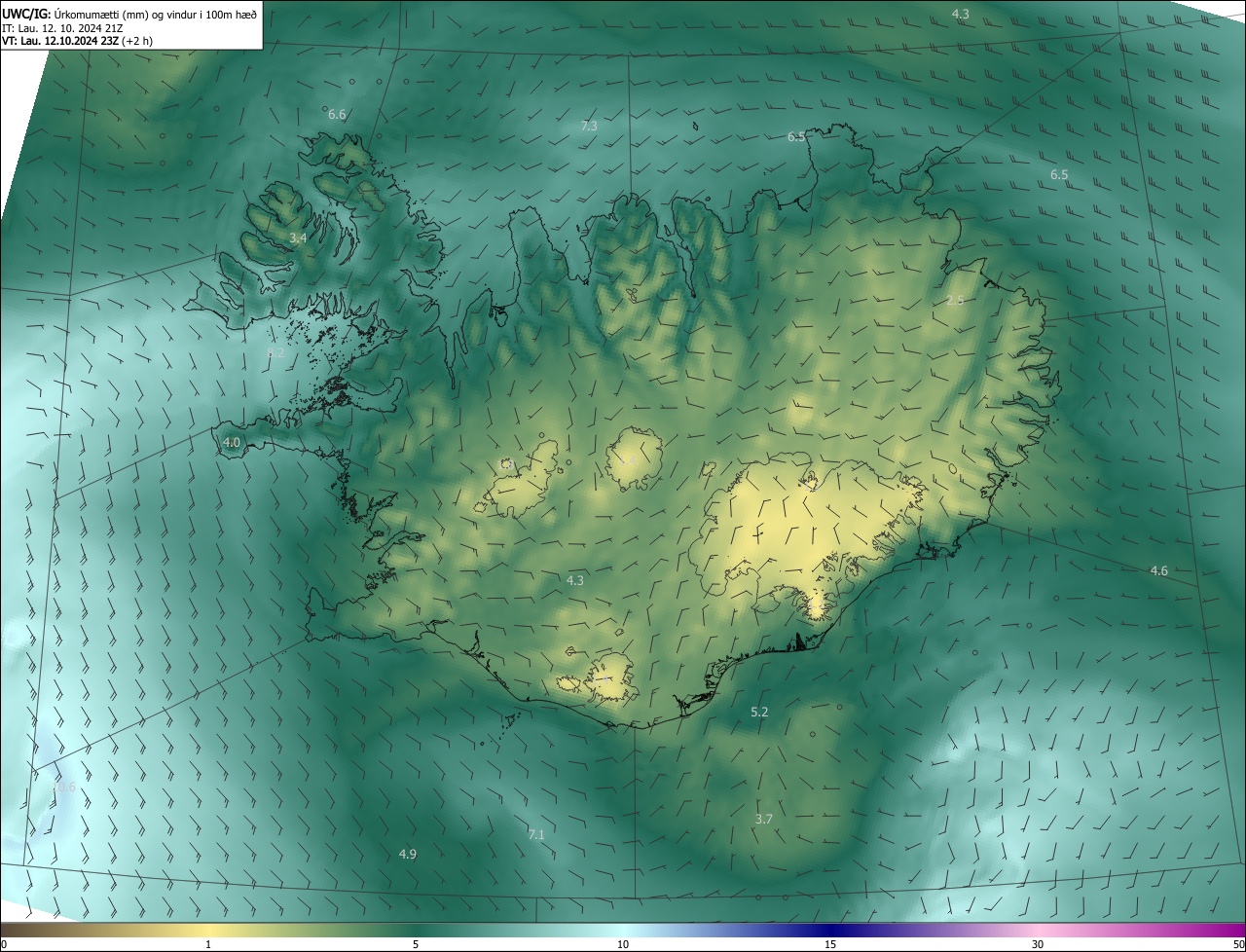The image size is (1246, 952).
Task: Click the colour scale tick label 10
Action: [623, 944]
